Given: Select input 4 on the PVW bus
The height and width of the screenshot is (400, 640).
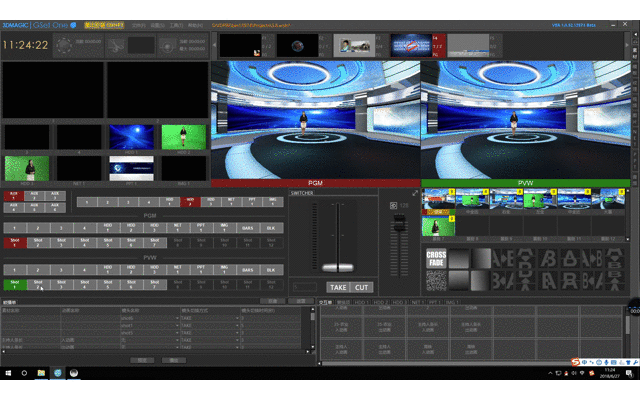Looking at the screenshot, I should pos(84,269).
